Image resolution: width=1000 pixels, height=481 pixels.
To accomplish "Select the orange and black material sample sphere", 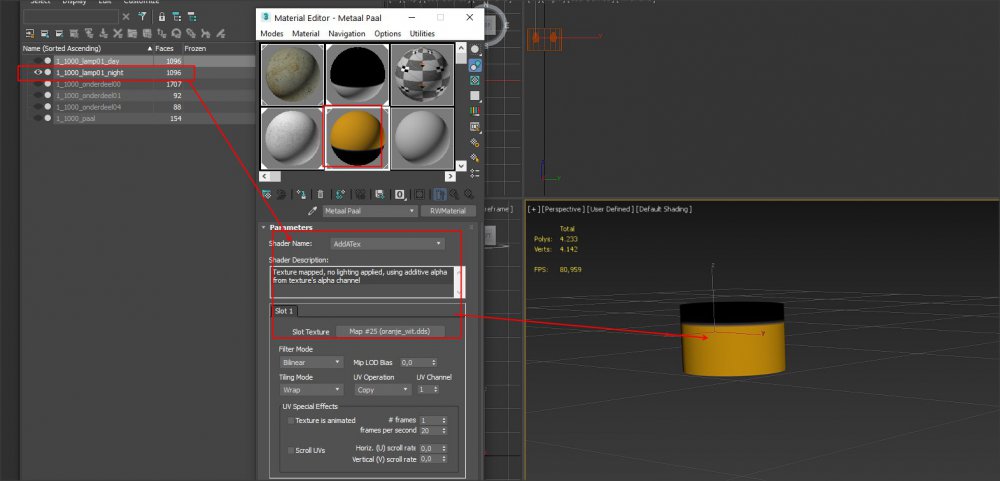I will click(x=355, y=136).
